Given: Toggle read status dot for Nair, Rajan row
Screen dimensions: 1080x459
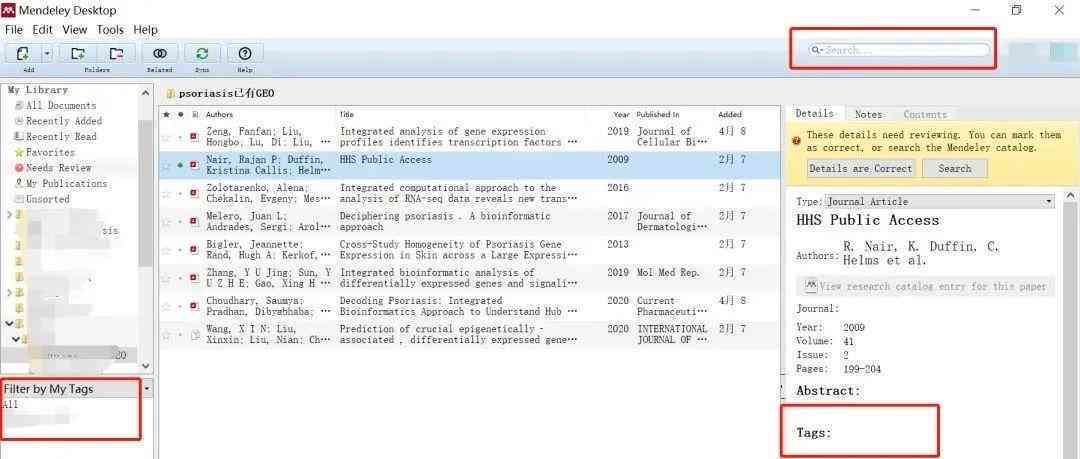Looking at the screenshot, I should point(180,165).
